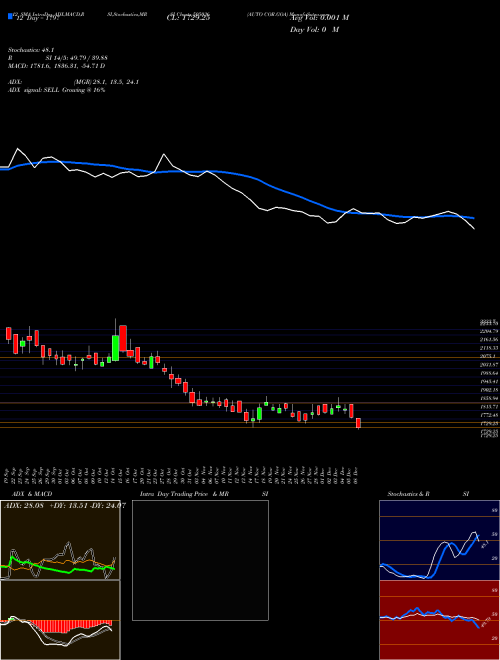This screenshot has width=500, height=660.
Task: Click the 1902.18 price axis label
Action: 490,390
